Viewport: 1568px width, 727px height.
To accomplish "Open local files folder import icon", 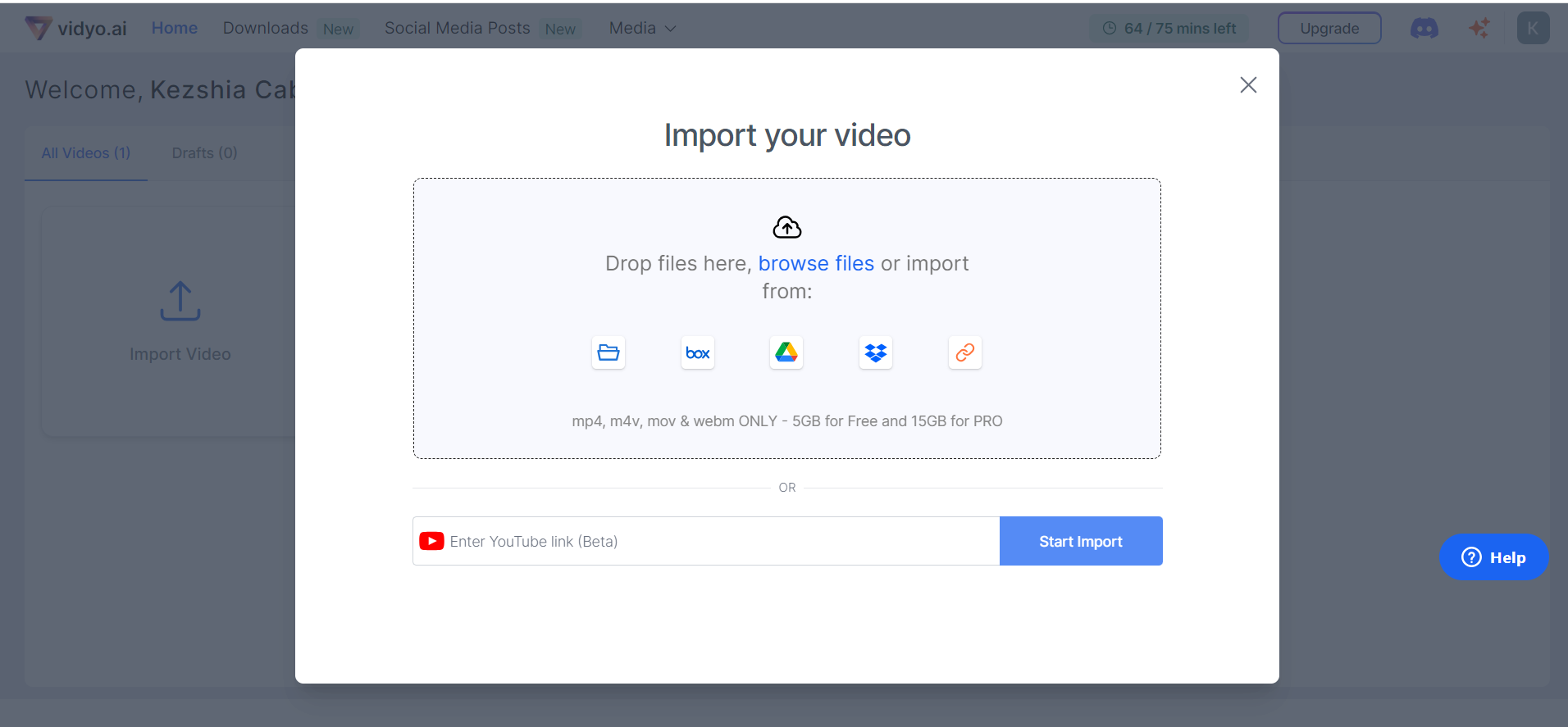I will point(609,352).
